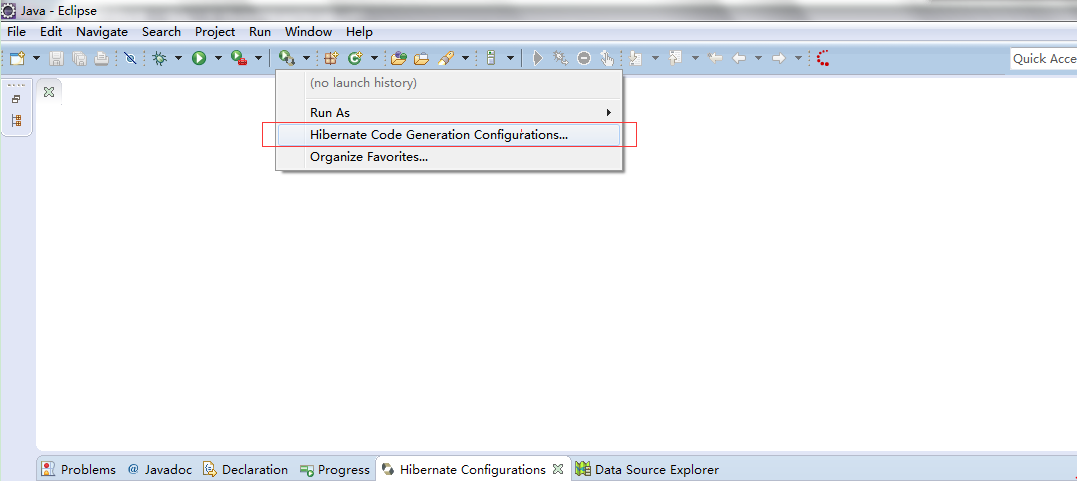
Task: Expand the Next Annotation dropdown arrow
Action: (655, 58)
